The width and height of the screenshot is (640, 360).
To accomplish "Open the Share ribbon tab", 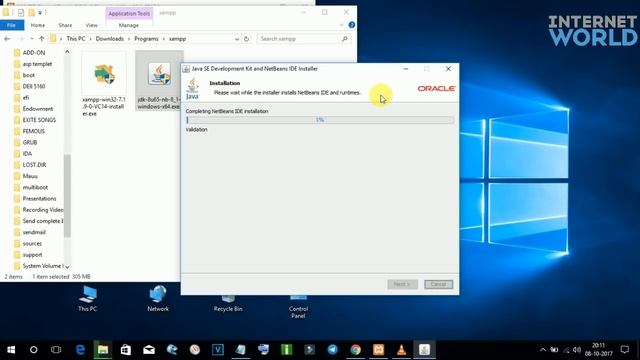I will point(65,25).
